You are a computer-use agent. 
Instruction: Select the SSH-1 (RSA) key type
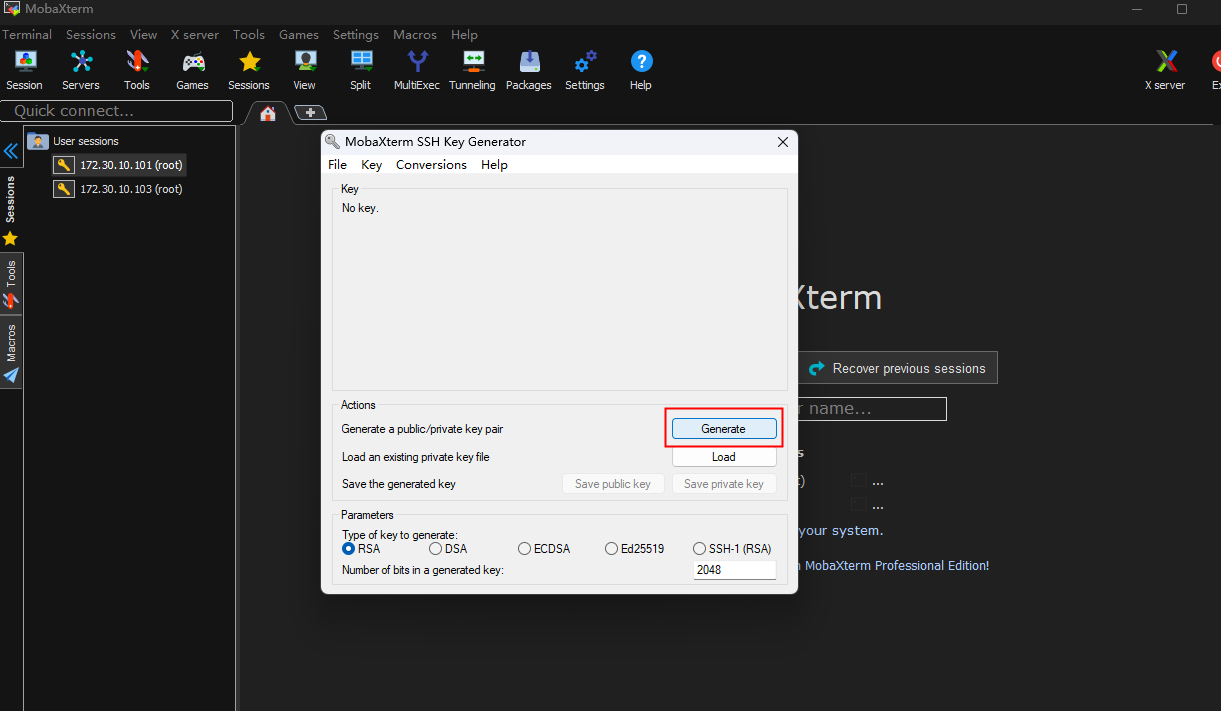point(732,549)
